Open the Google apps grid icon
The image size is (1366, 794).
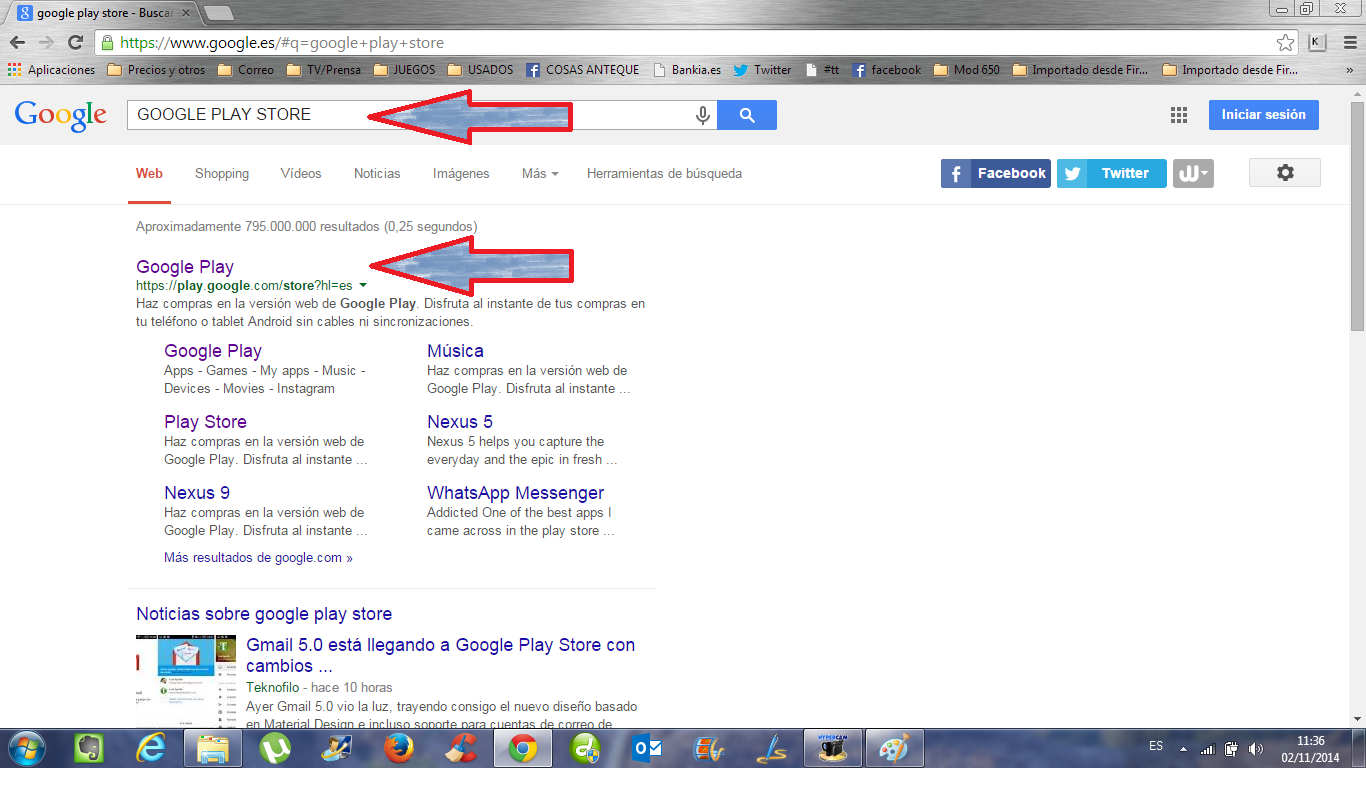point(1179,115)
